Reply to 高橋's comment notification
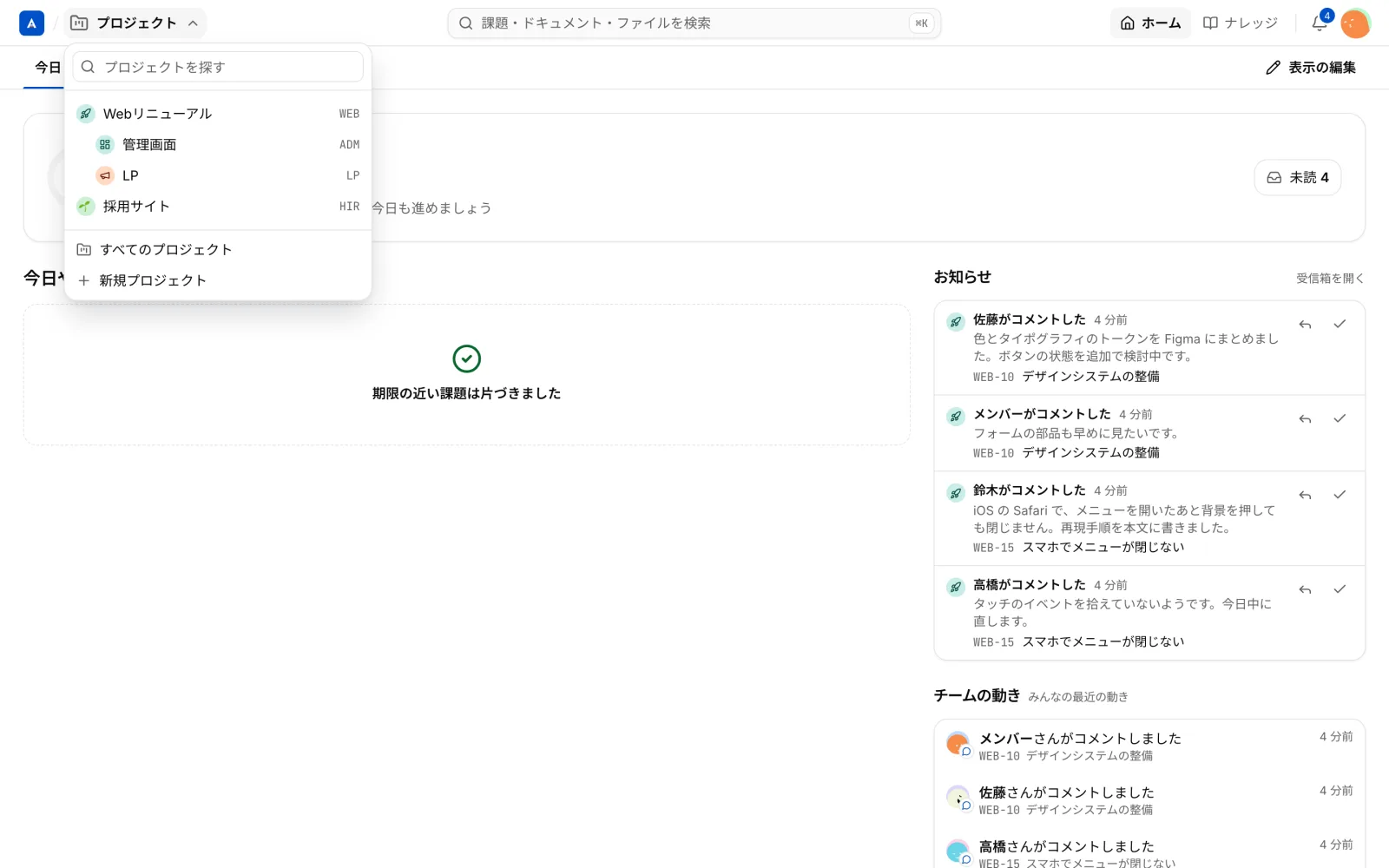The image size is (1389, 868). pos(1305,590)
